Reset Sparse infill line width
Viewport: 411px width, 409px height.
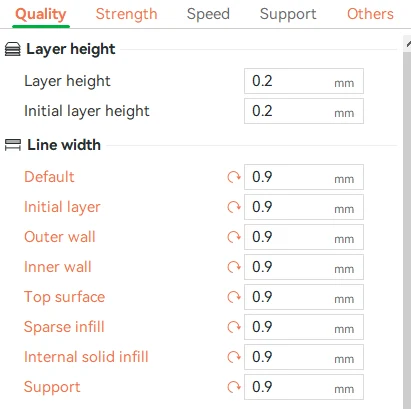point(234,327)
